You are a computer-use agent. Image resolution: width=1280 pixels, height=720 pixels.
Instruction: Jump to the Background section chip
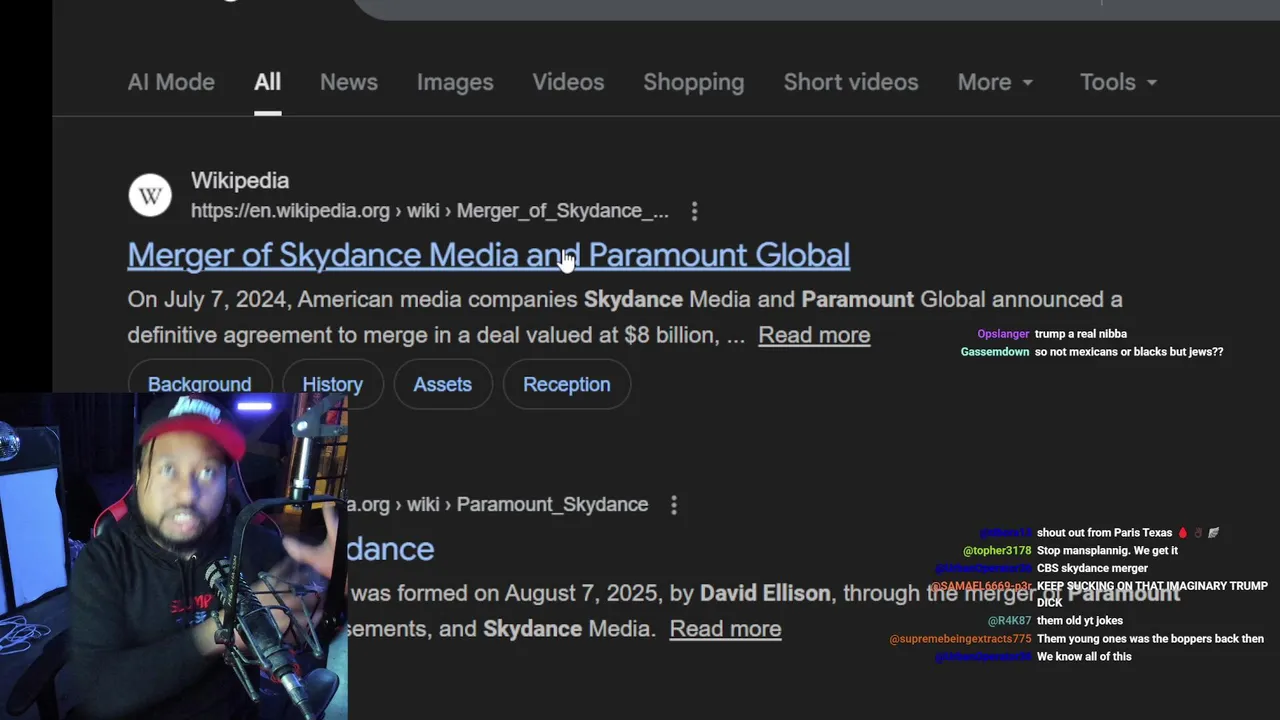[x=199, y=384]
